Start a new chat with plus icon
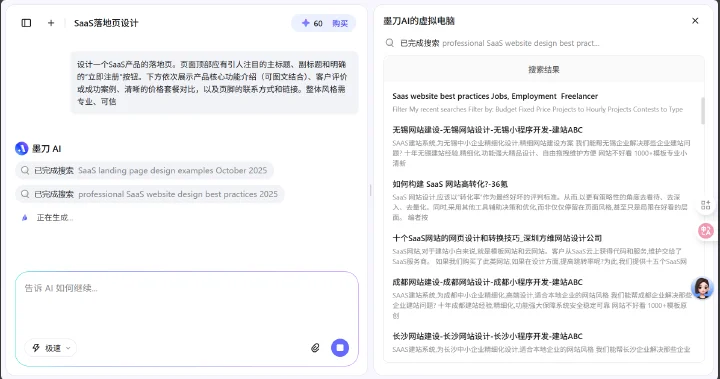 click(51, 23)
